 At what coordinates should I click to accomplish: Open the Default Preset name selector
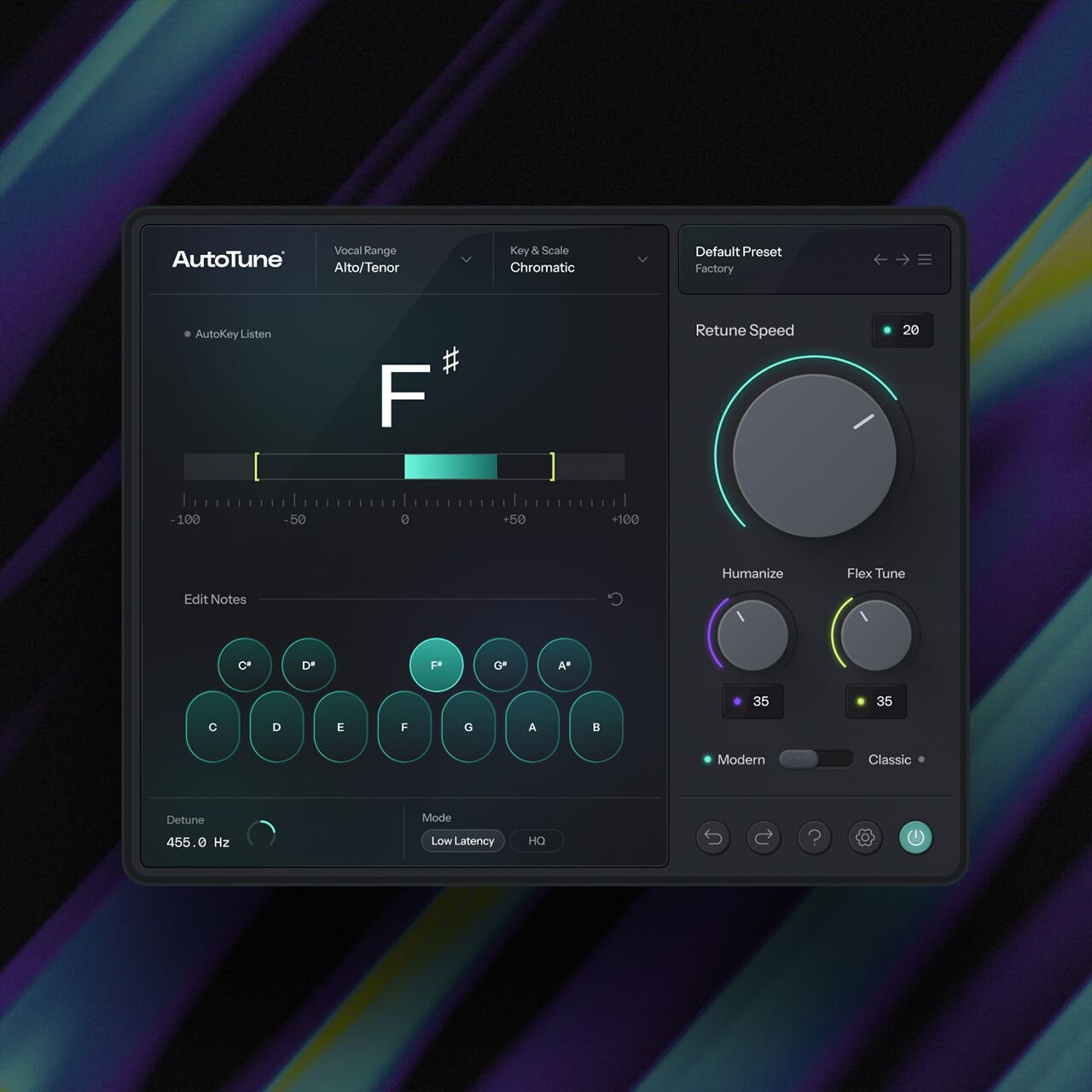coord(738,252)
